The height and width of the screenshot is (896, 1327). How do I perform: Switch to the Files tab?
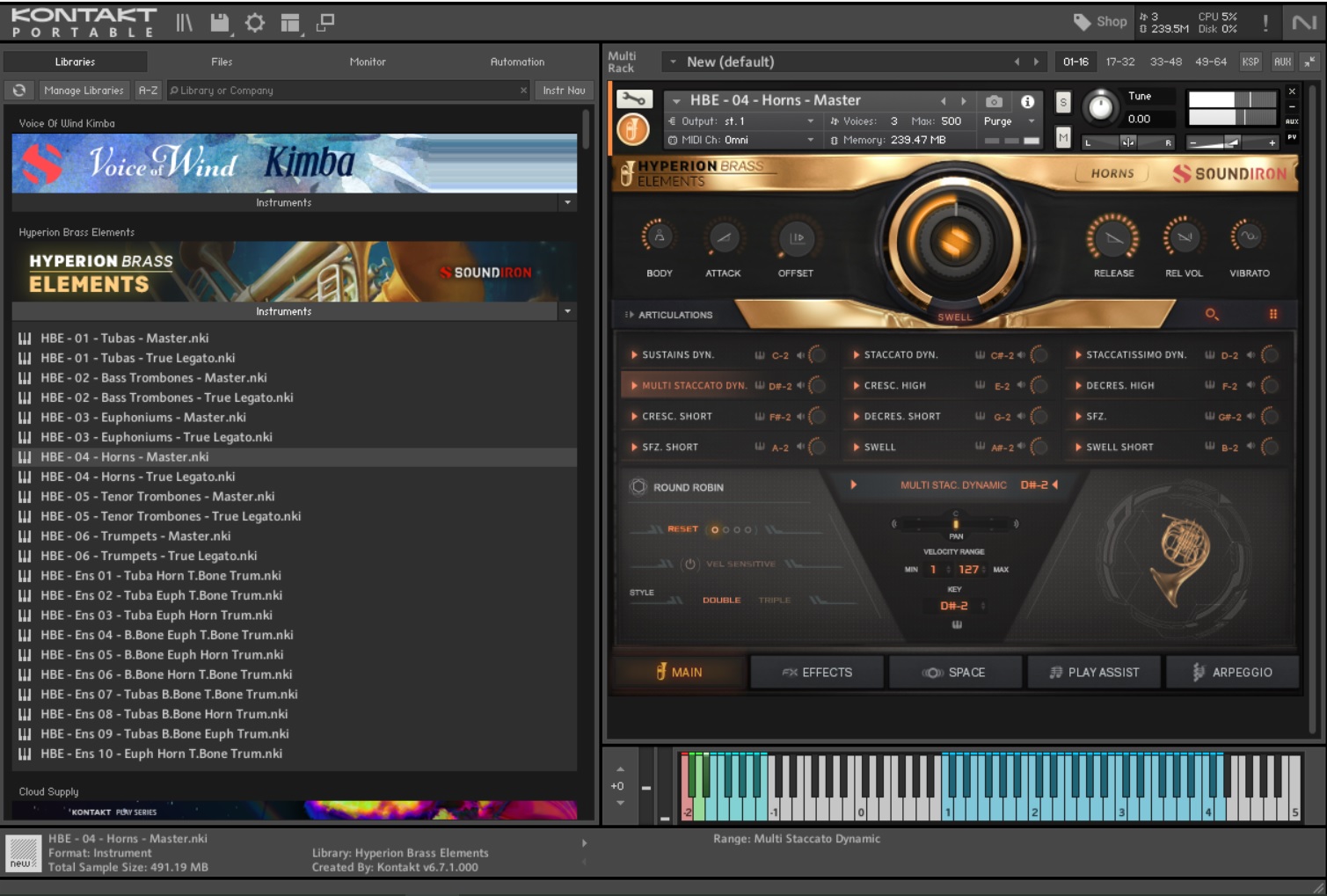(x=222, y=62)
